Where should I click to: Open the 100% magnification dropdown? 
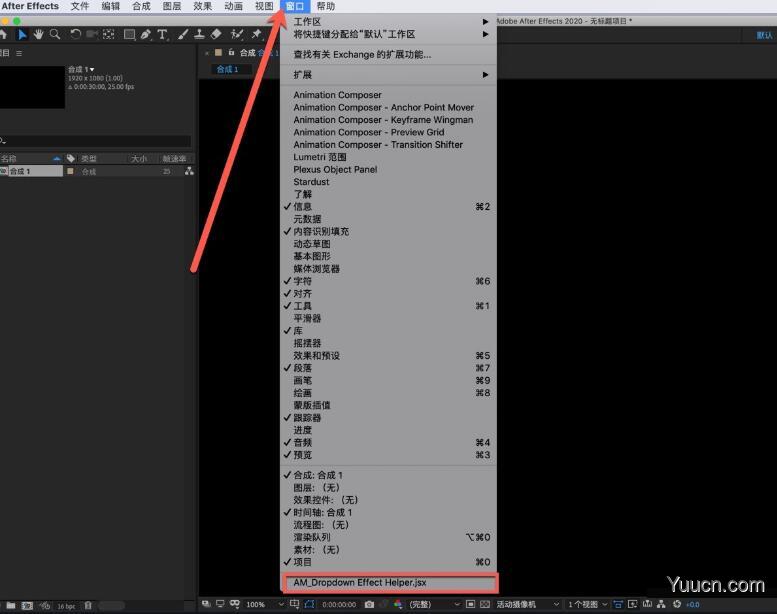[264, 604]
